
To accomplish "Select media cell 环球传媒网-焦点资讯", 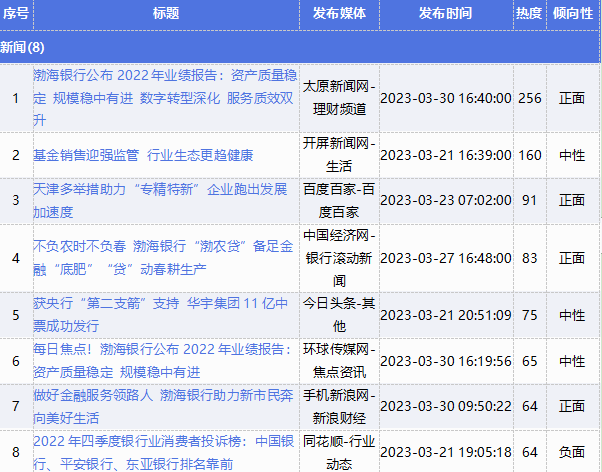I will [x=339, y=361].
